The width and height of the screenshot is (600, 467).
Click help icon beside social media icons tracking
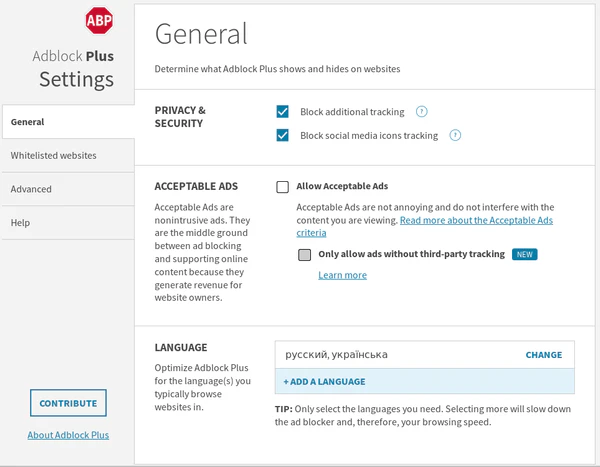455,135
